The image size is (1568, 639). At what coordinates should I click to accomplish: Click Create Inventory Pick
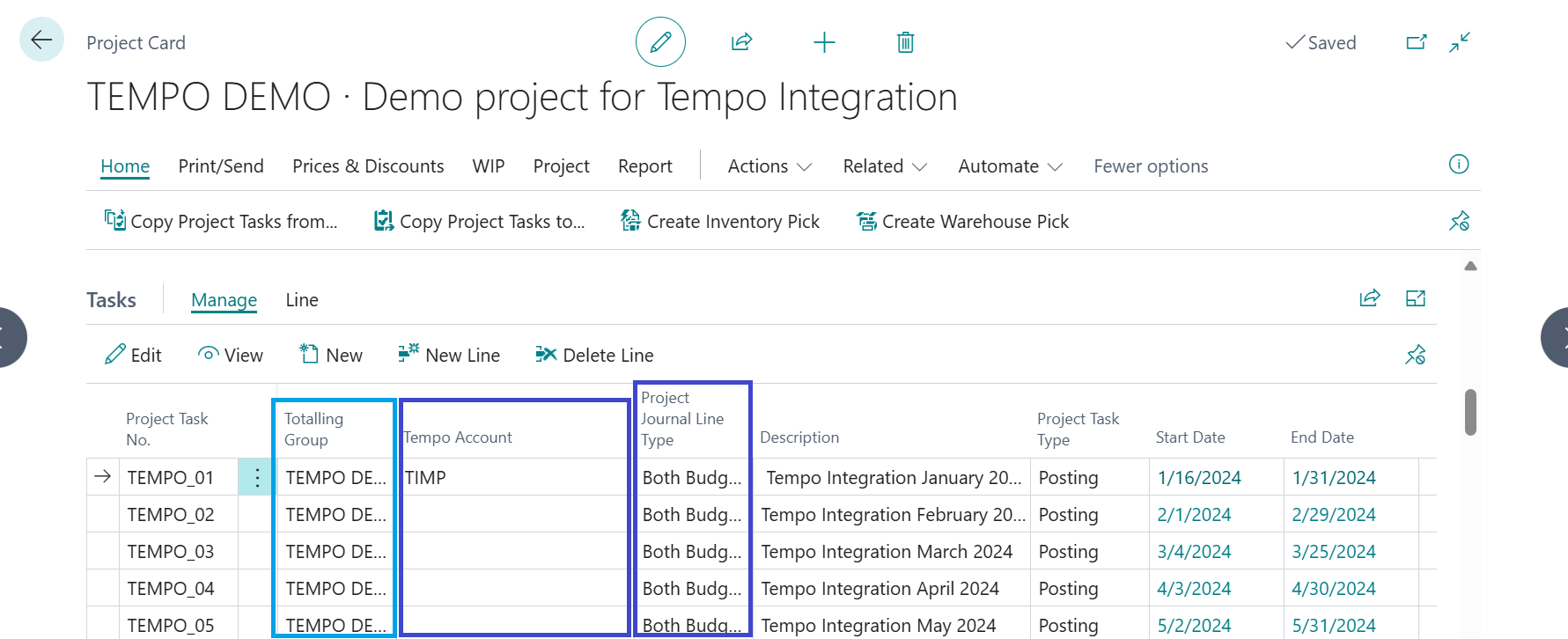click(720, 221)
